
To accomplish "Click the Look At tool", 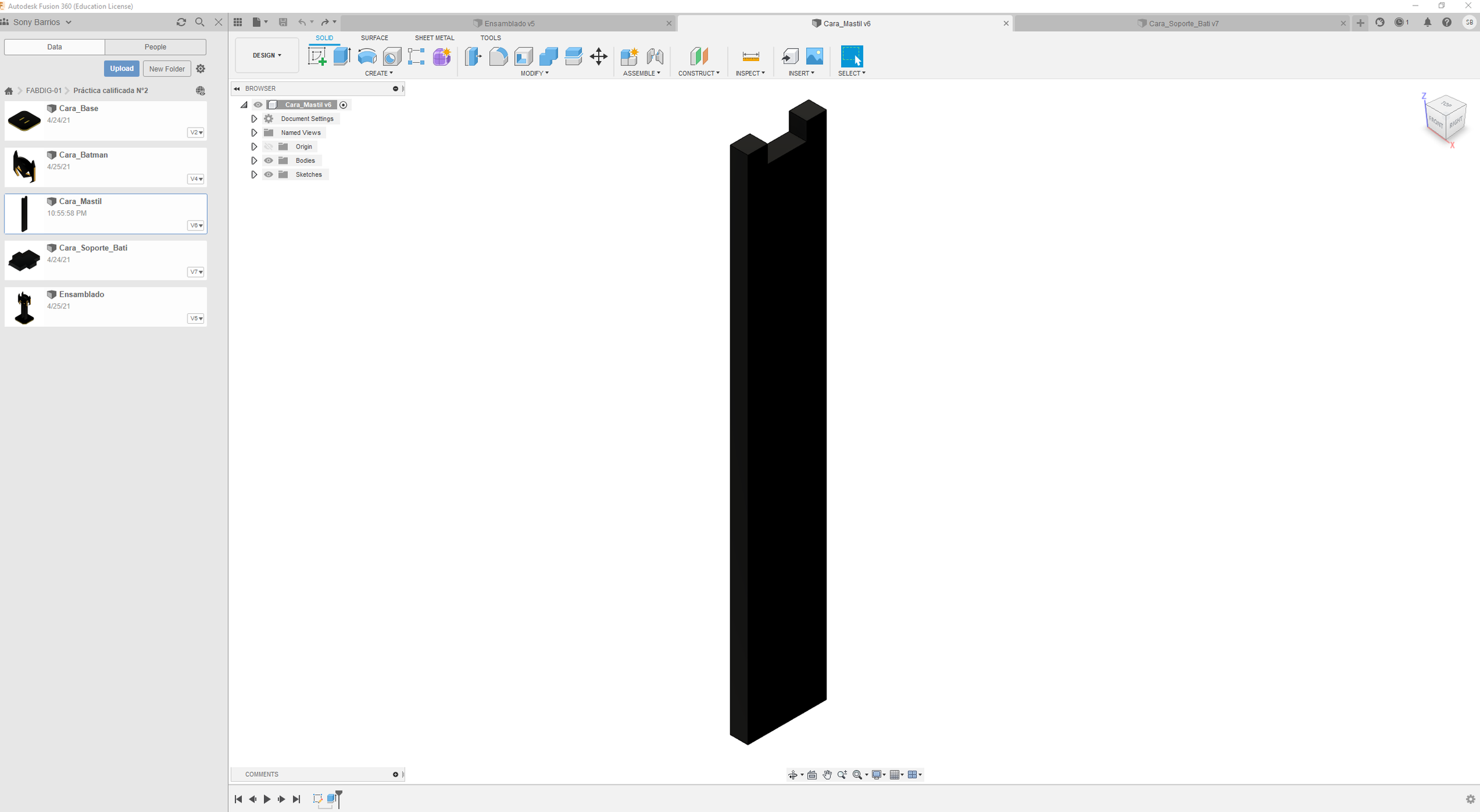I will 812,775.
